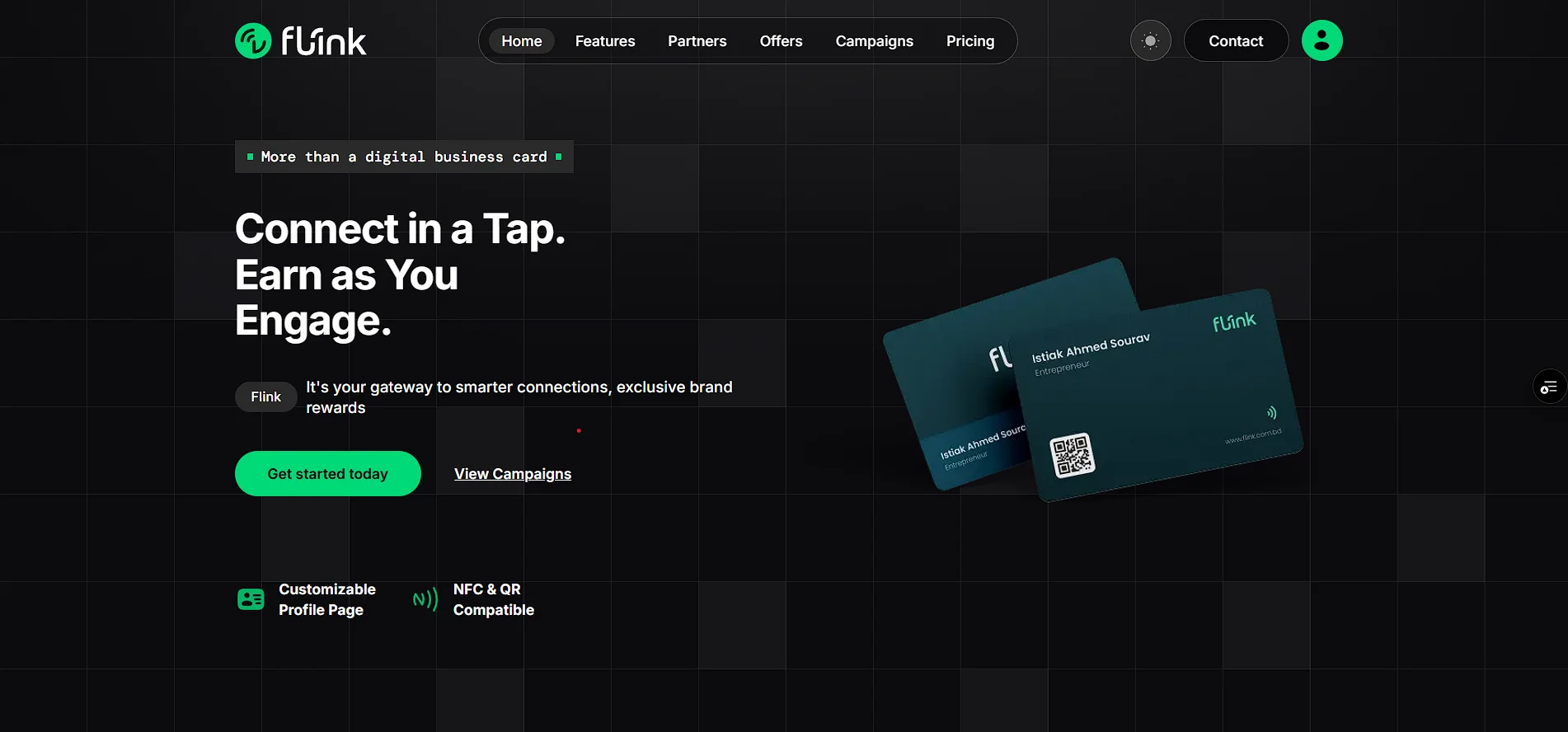Click the Flink pill badge
Viewport: 1568px width, 732px height.
[265, 396]
